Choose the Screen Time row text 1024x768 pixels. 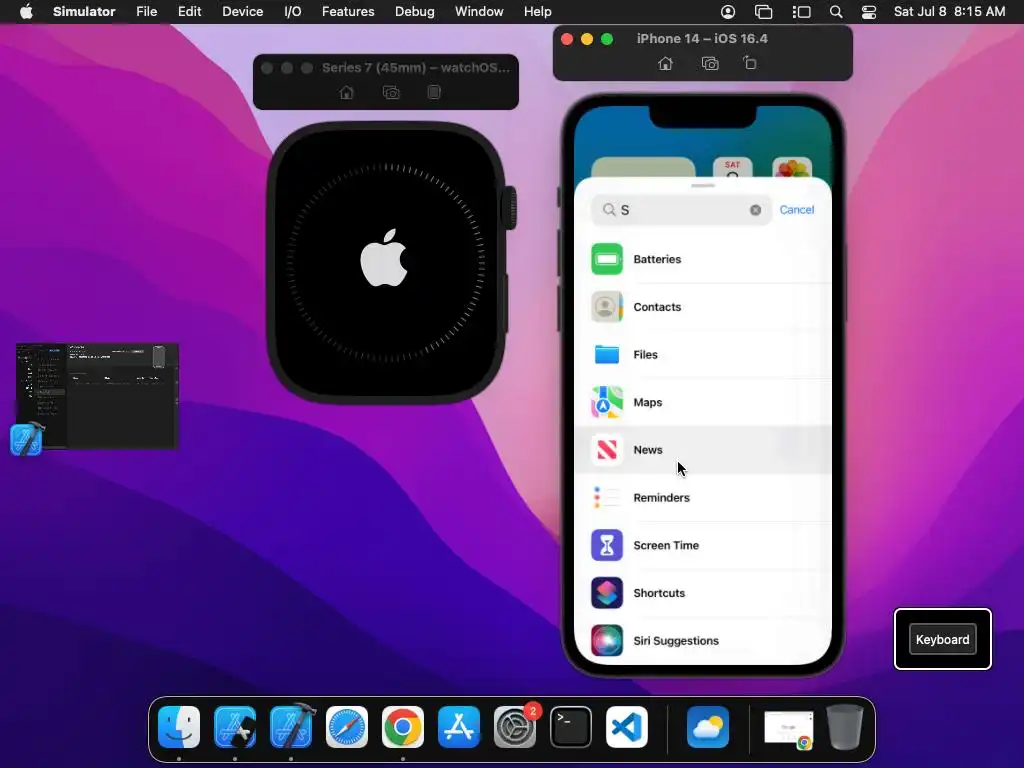[x=666, y=545]
